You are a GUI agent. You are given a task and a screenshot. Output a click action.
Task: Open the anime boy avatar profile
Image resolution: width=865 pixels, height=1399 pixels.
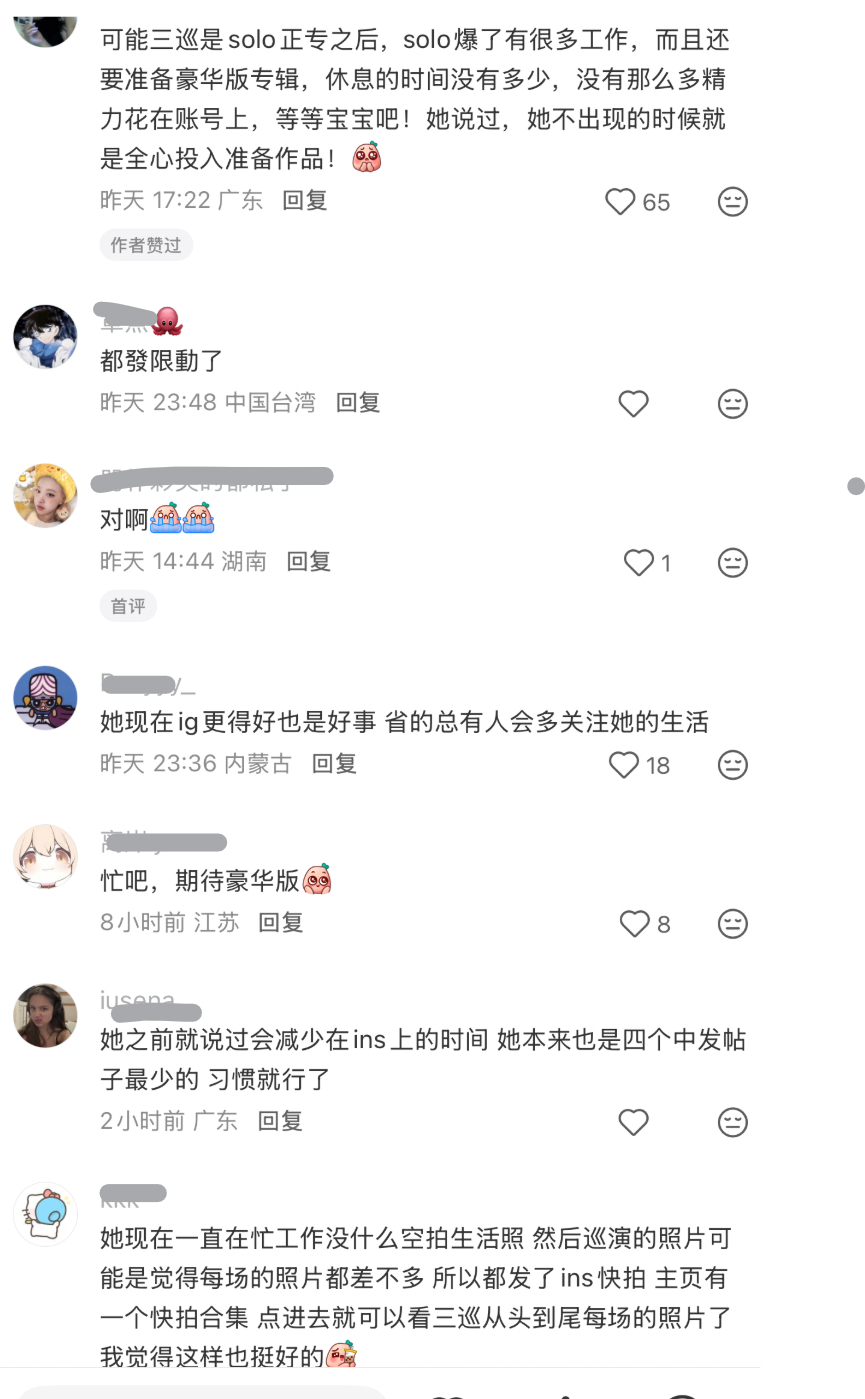tap(45, 337)
